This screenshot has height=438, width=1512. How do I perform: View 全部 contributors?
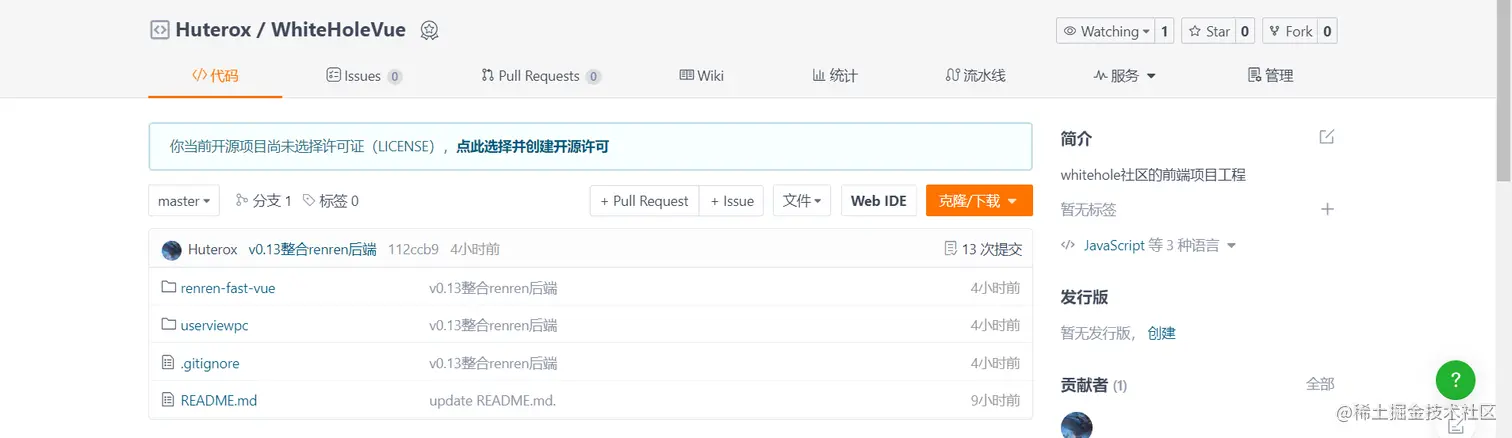pyautogui.click(x=1320, y=384)
